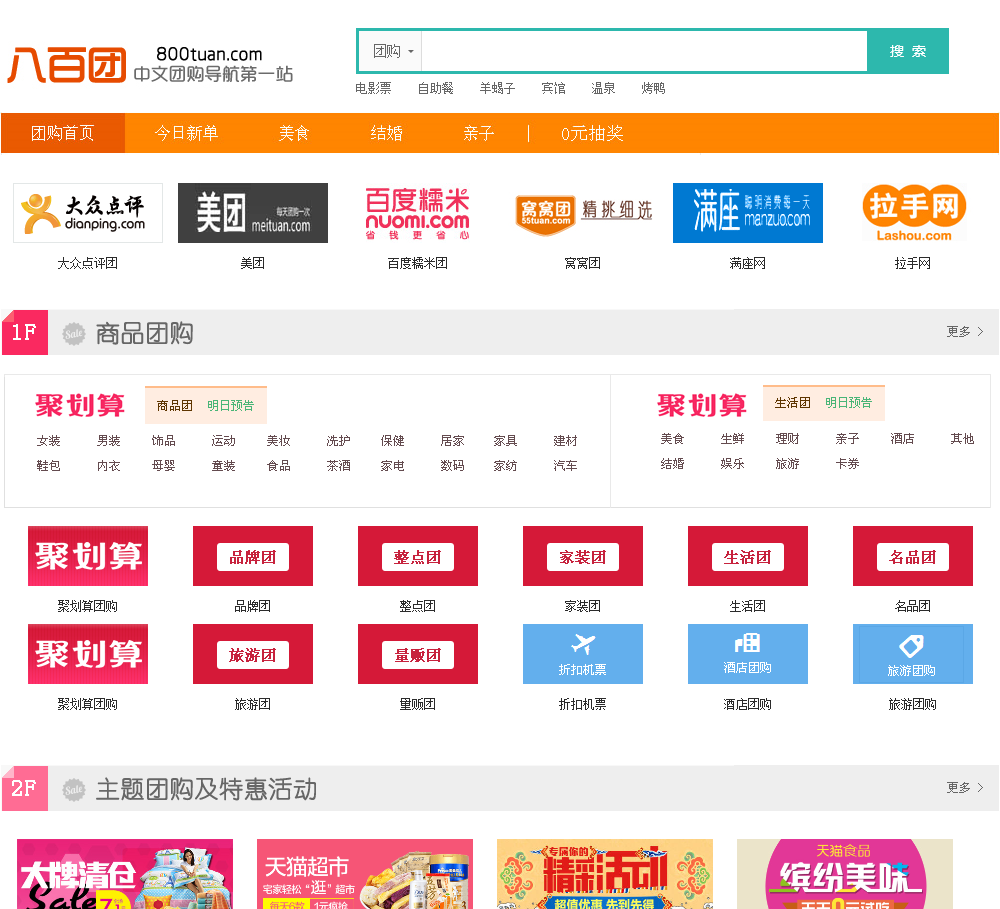The image size is (1000, 909).
Task: Open the 百度糯米 nuomi.com logo
Action: click(417, 213)
